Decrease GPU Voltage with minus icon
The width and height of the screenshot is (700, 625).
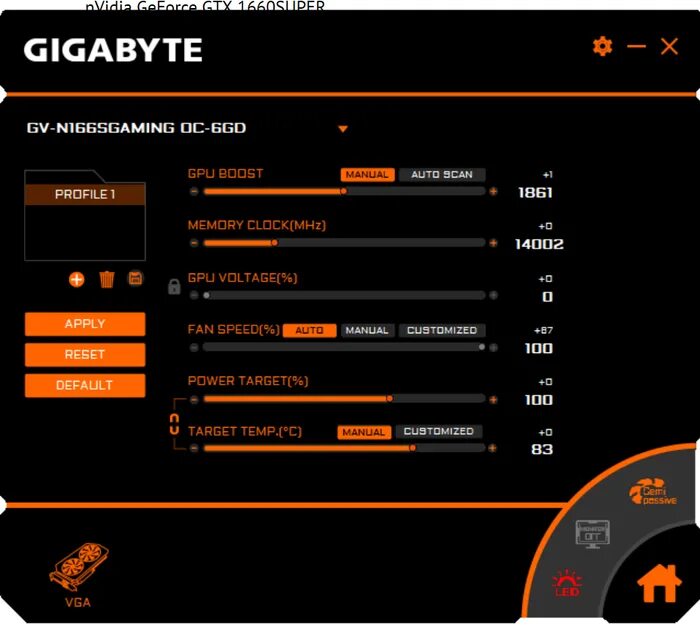(194, 295)
